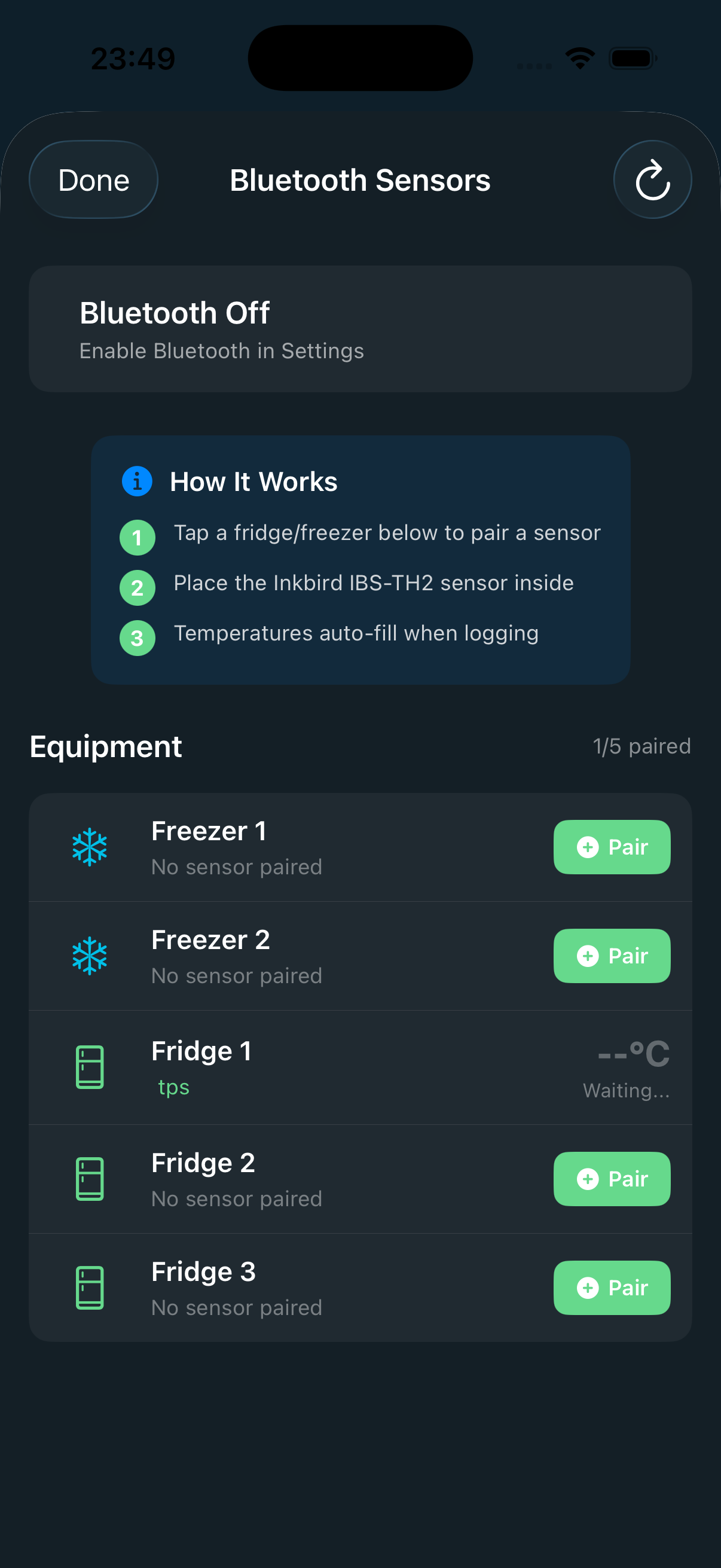Tap the Fridge 1 fridge icon
Viewport: 721px width, 1568px height.
pyautogui.click(x=90, y=1066)
